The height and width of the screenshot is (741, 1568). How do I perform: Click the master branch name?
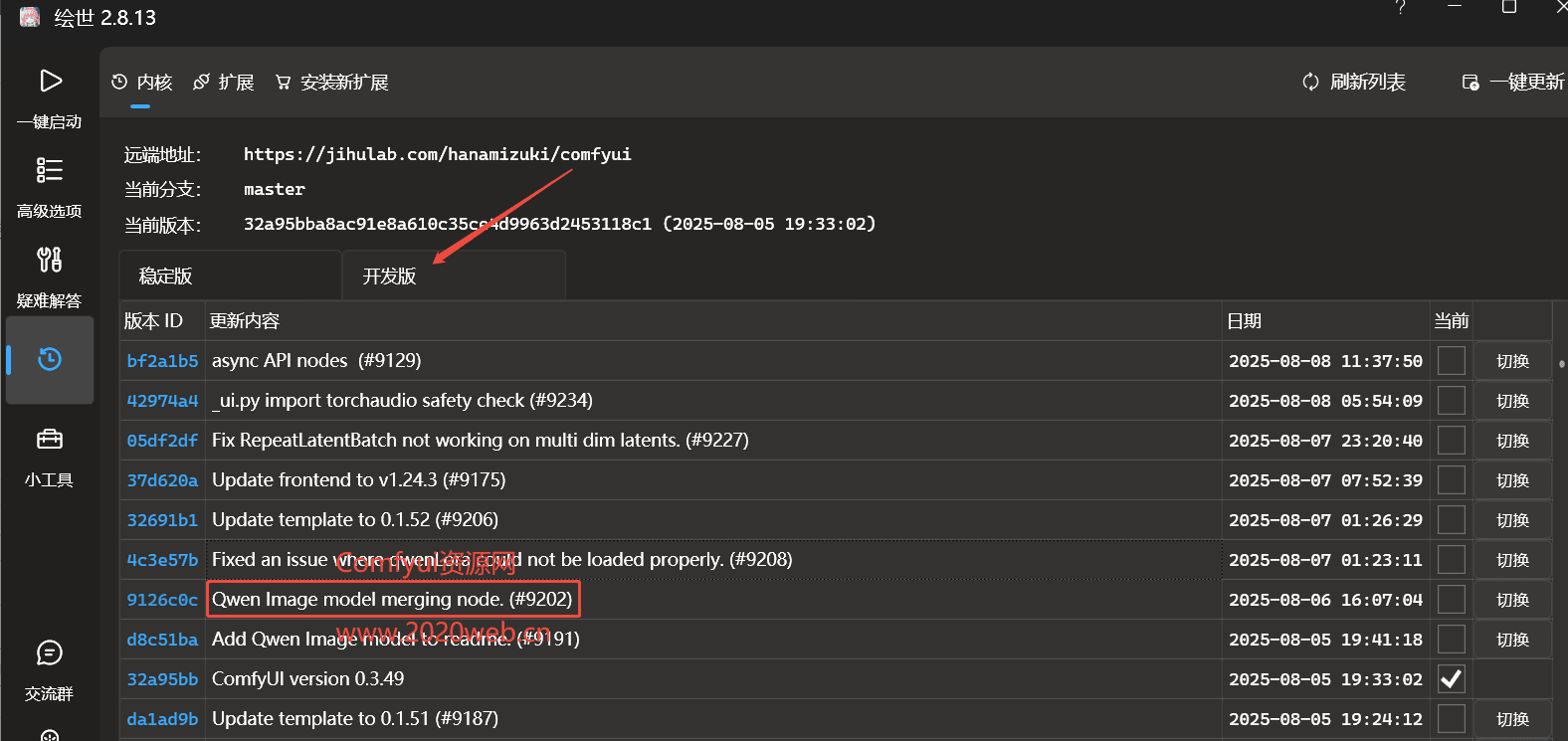[275, 189]
